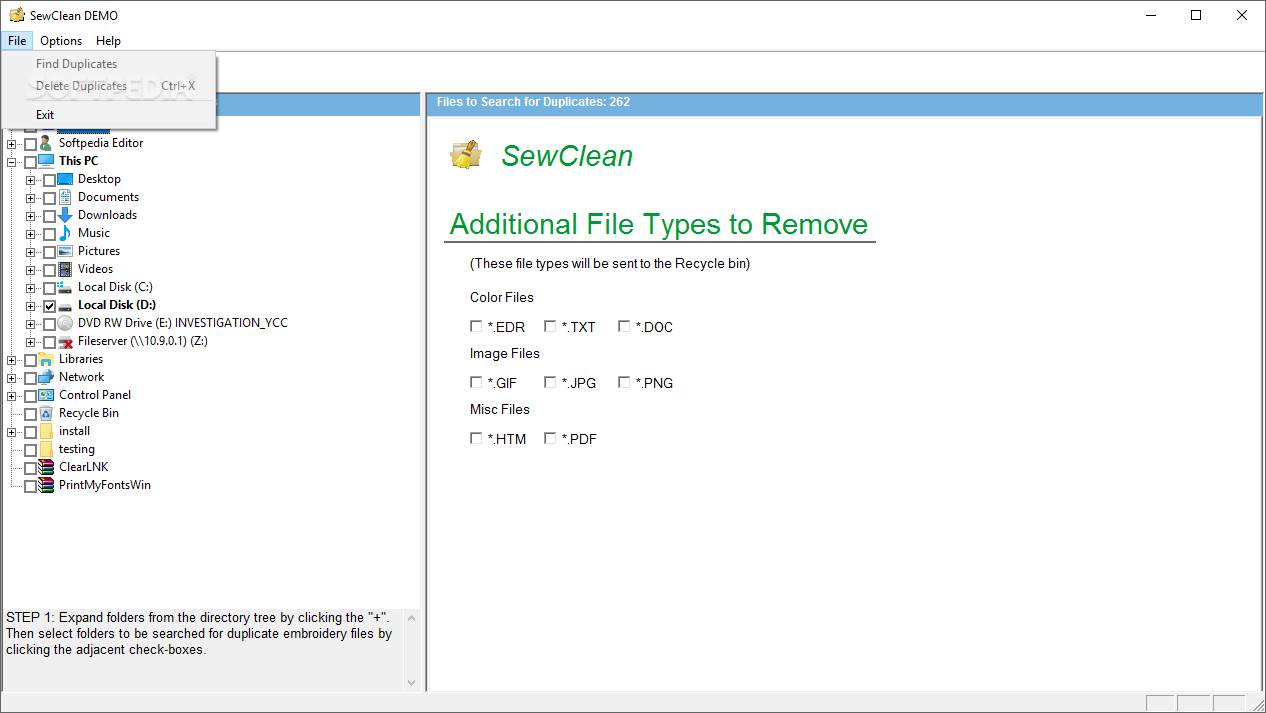The height and width of the screenshot is (713, 1266).
Task: Click the instructions panel scroll-down arrow
Action: click(x=411, y=682)
